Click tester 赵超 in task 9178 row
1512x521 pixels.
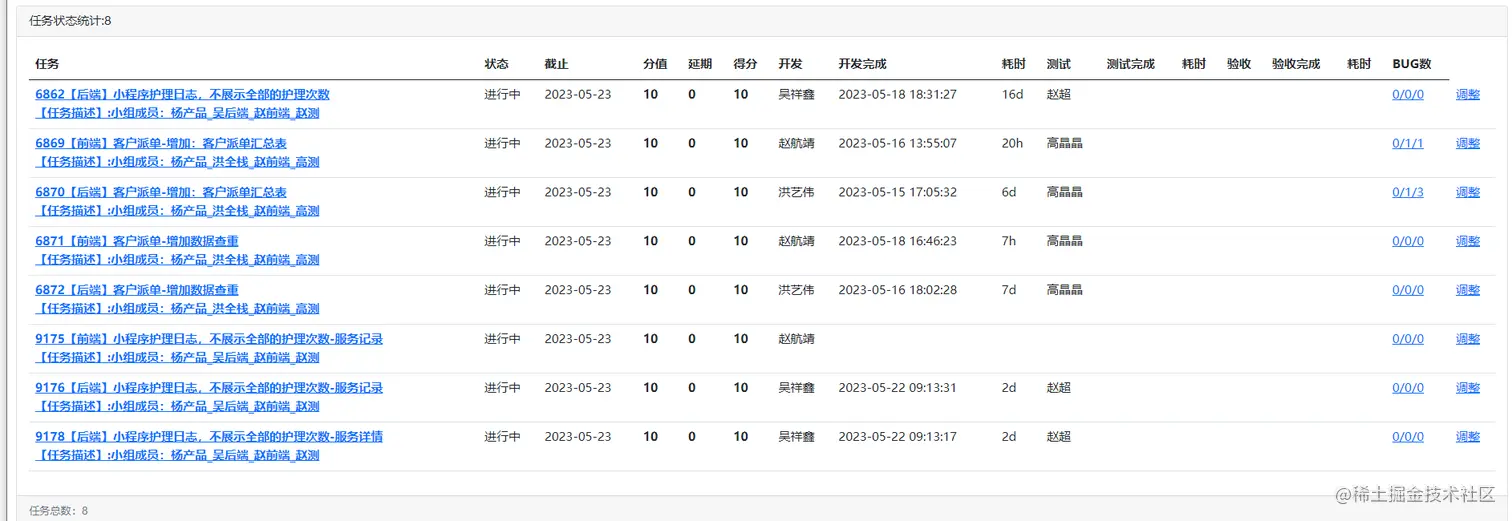[x=1059, y=437]
